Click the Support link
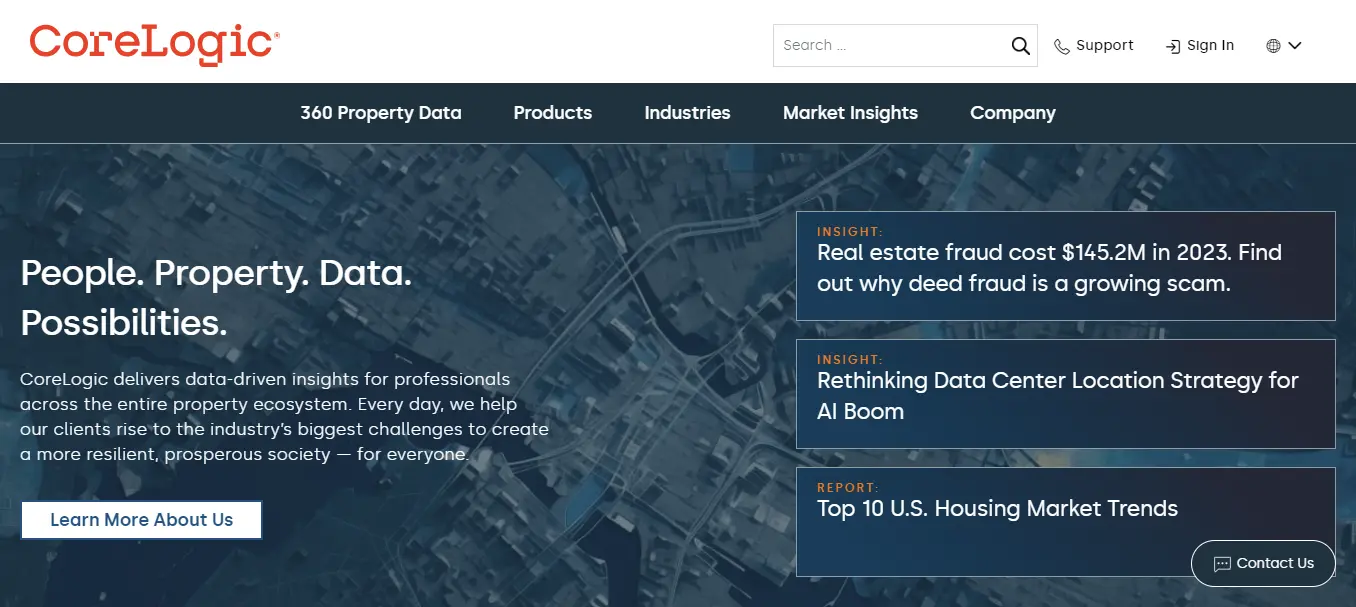This screenshot has width=1356, height=607. (x=1094, y=46)
